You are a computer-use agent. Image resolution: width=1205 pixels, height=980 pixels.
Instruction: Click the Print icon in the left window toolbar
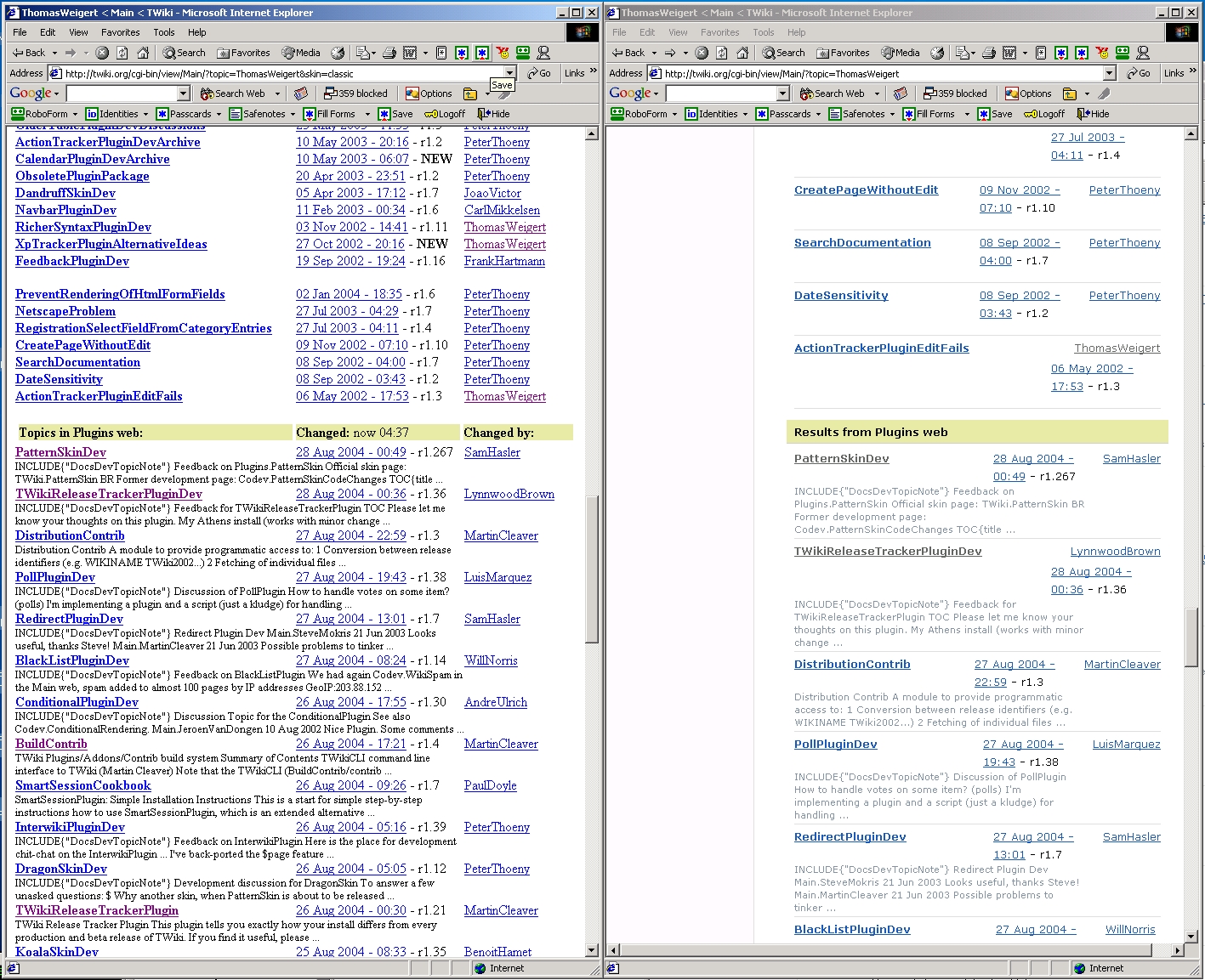click(x=389, y=53)
